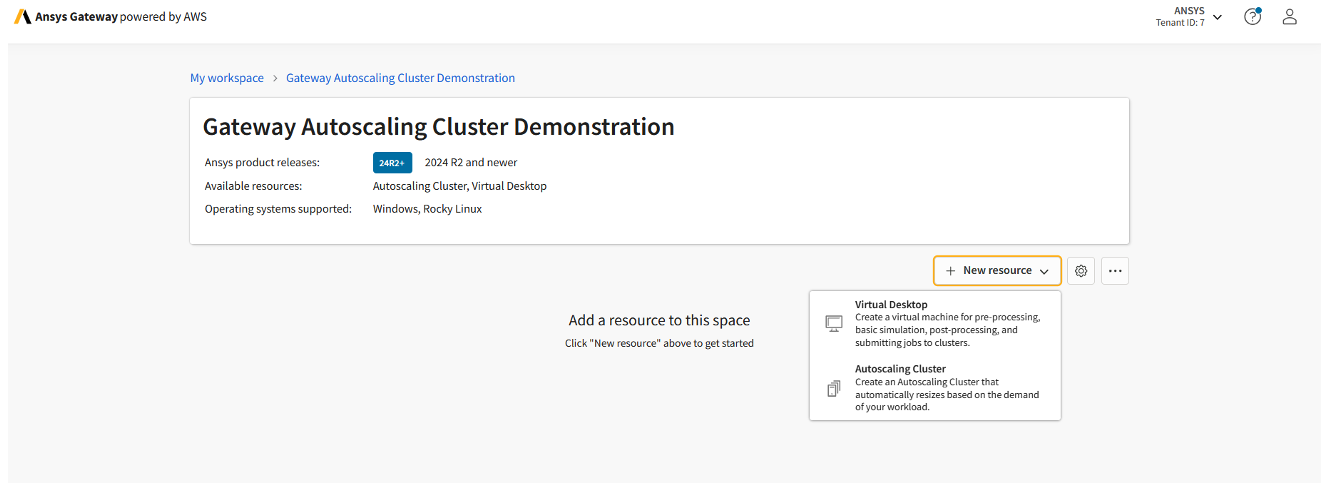Click '2024 R2 and newer' text
1328x489 pixels.
pos(471,162)
